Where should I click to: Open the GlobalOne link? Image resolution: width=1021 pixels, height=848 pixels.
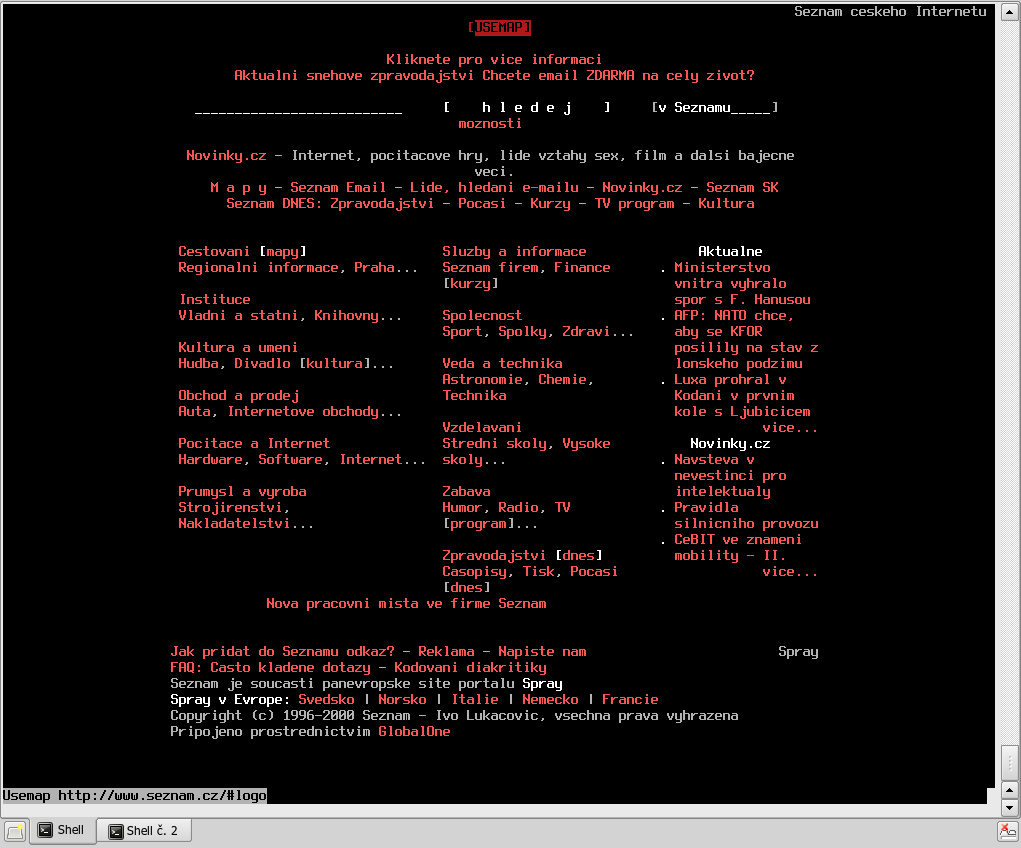coord(414,731)
